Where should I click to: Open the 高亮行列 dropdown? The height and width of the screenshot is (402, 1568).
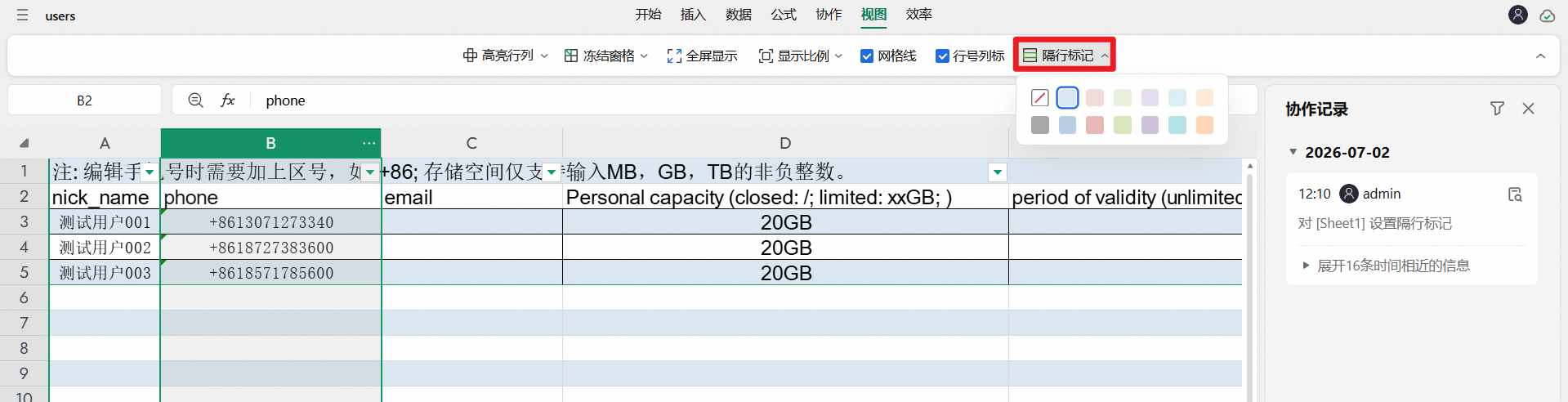[x=505, y=56]
